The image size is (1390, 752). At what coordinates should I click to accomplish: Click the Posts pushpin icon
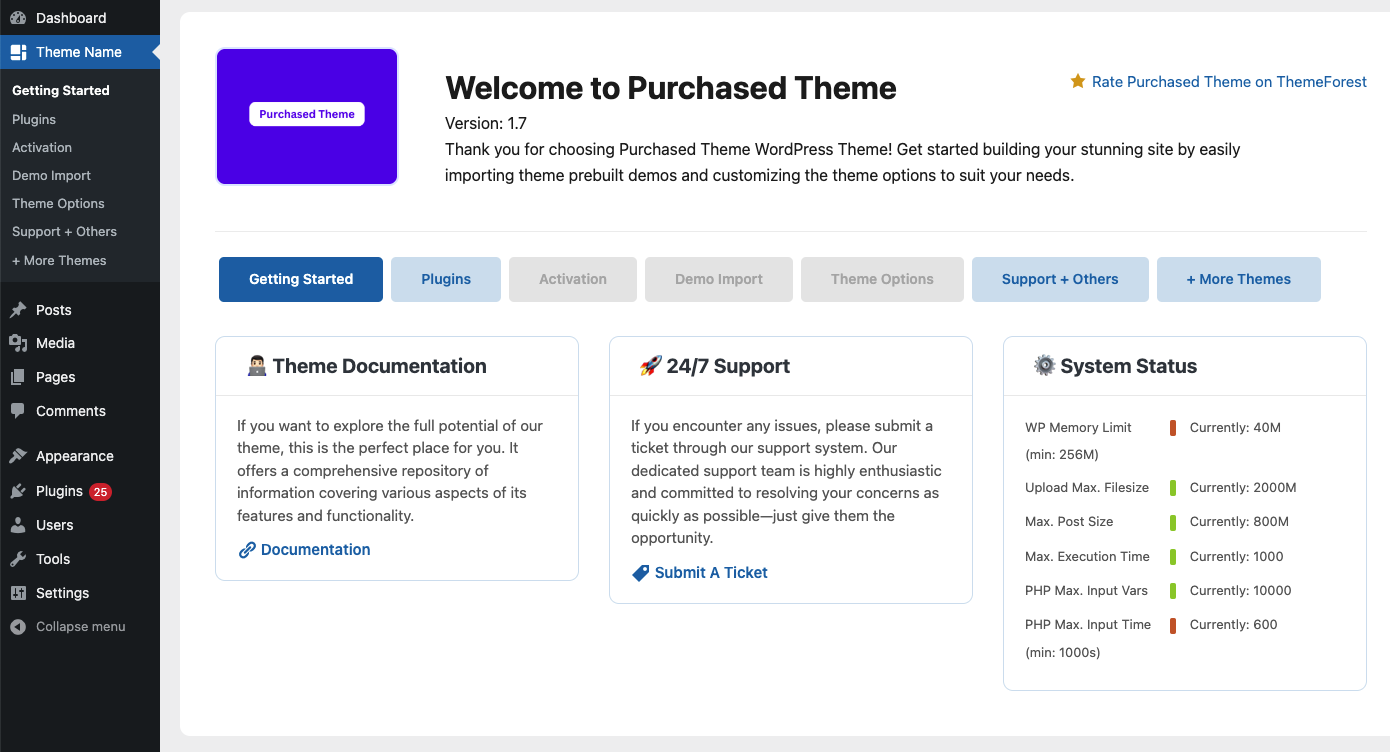18,310
